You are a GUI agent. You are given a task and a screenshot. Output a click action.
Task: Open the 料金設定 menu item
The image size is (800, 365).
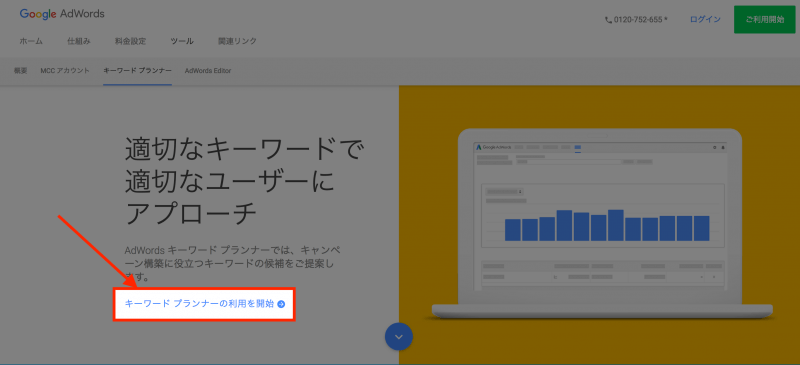point(131,41)
